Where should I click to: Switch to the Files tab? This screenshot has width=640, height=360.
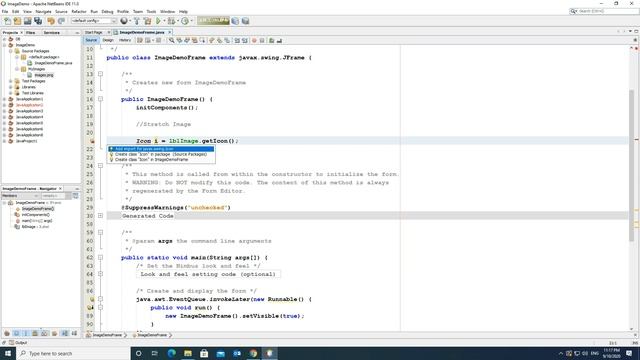click(31, 32)
